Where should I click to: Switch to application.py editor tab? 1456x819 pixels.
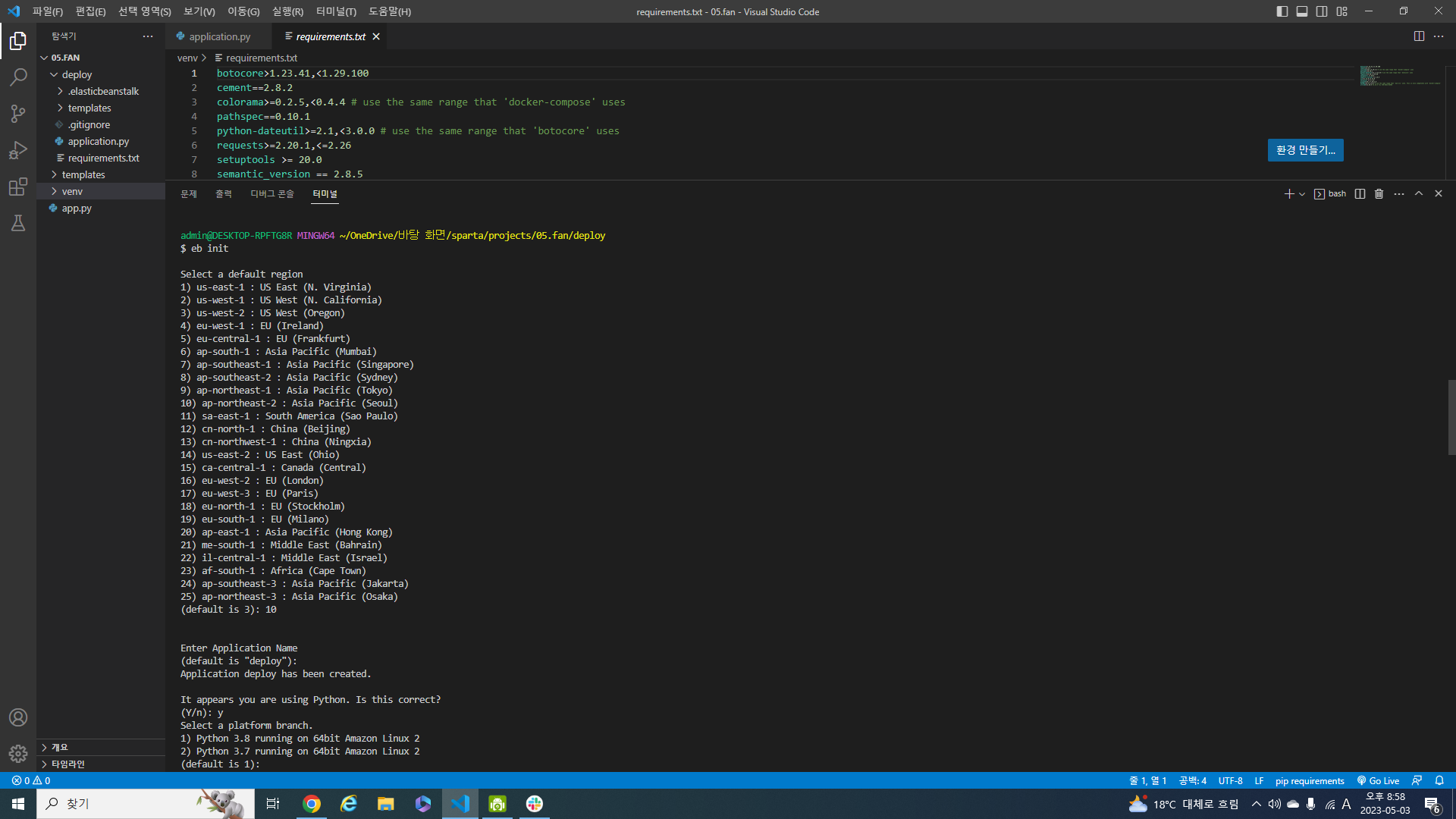pyautogui.click(x=219, y=36)
